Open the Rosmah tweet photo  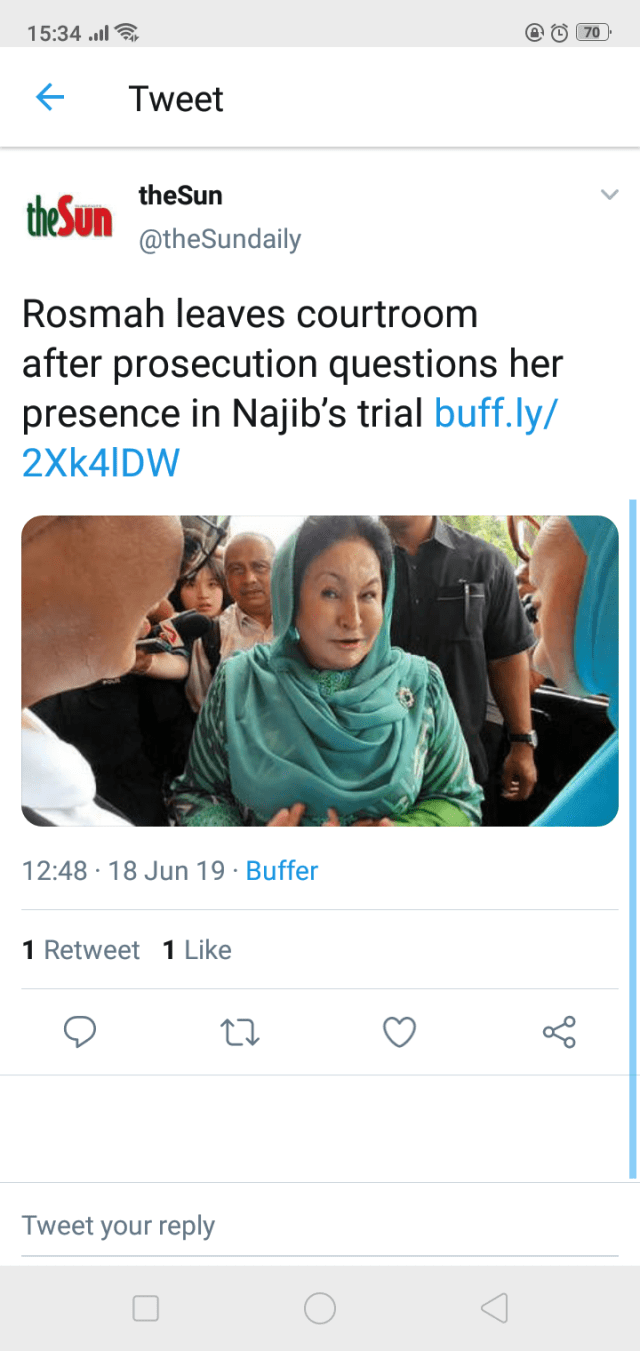[x=320, y=670]
